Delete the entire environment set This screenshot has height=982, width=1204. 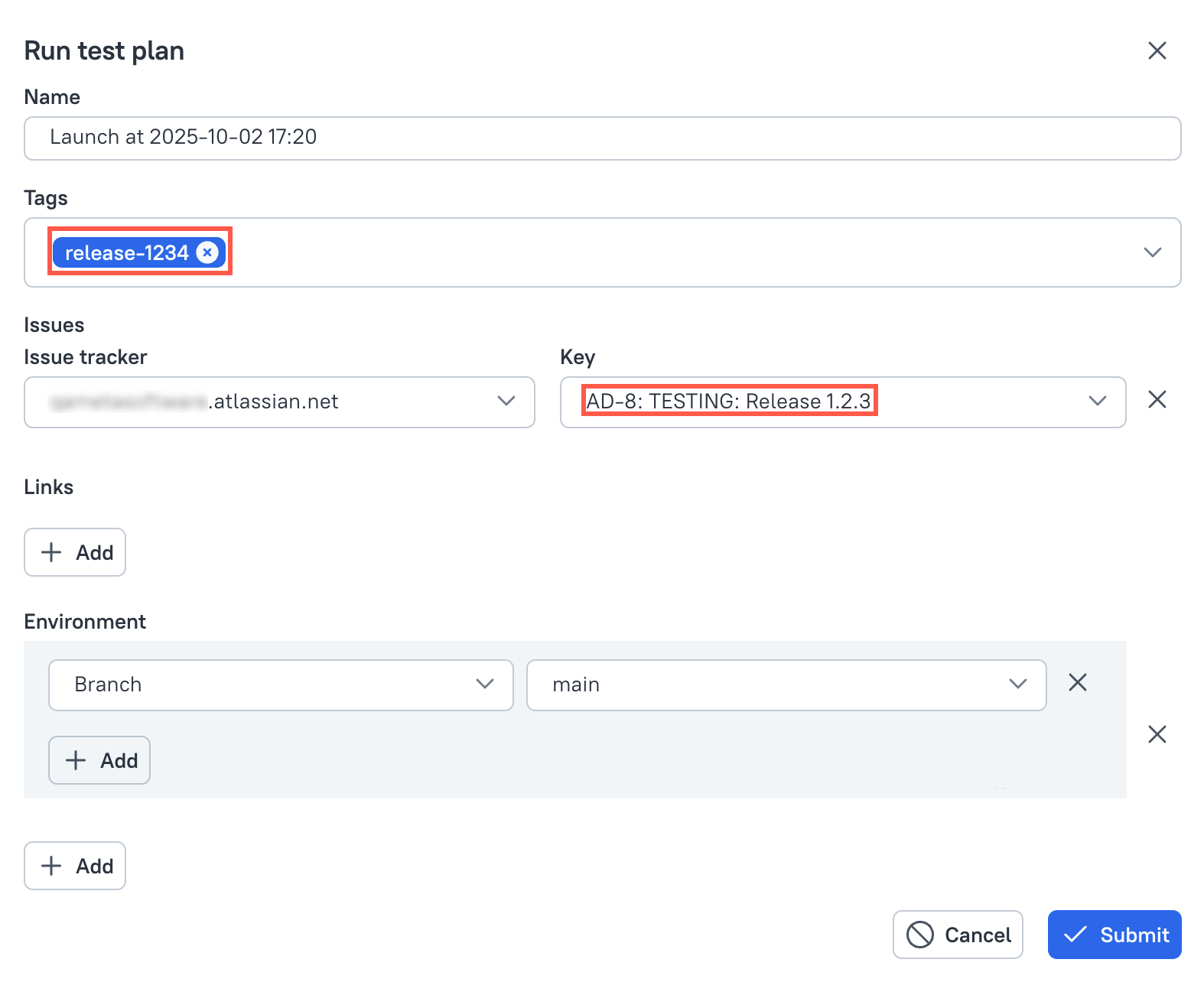(1157, 734)
